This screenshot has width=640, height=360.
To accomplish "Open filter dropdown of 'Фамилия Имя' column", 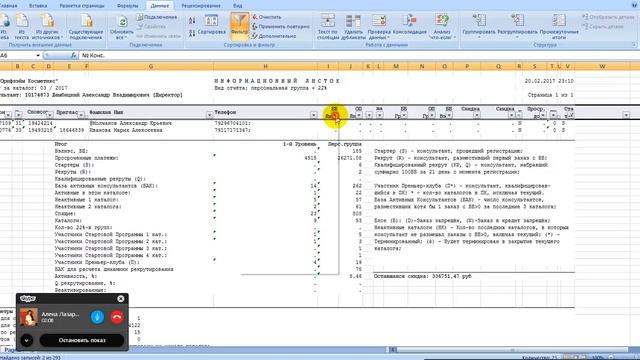I will [x=209, y=116].
